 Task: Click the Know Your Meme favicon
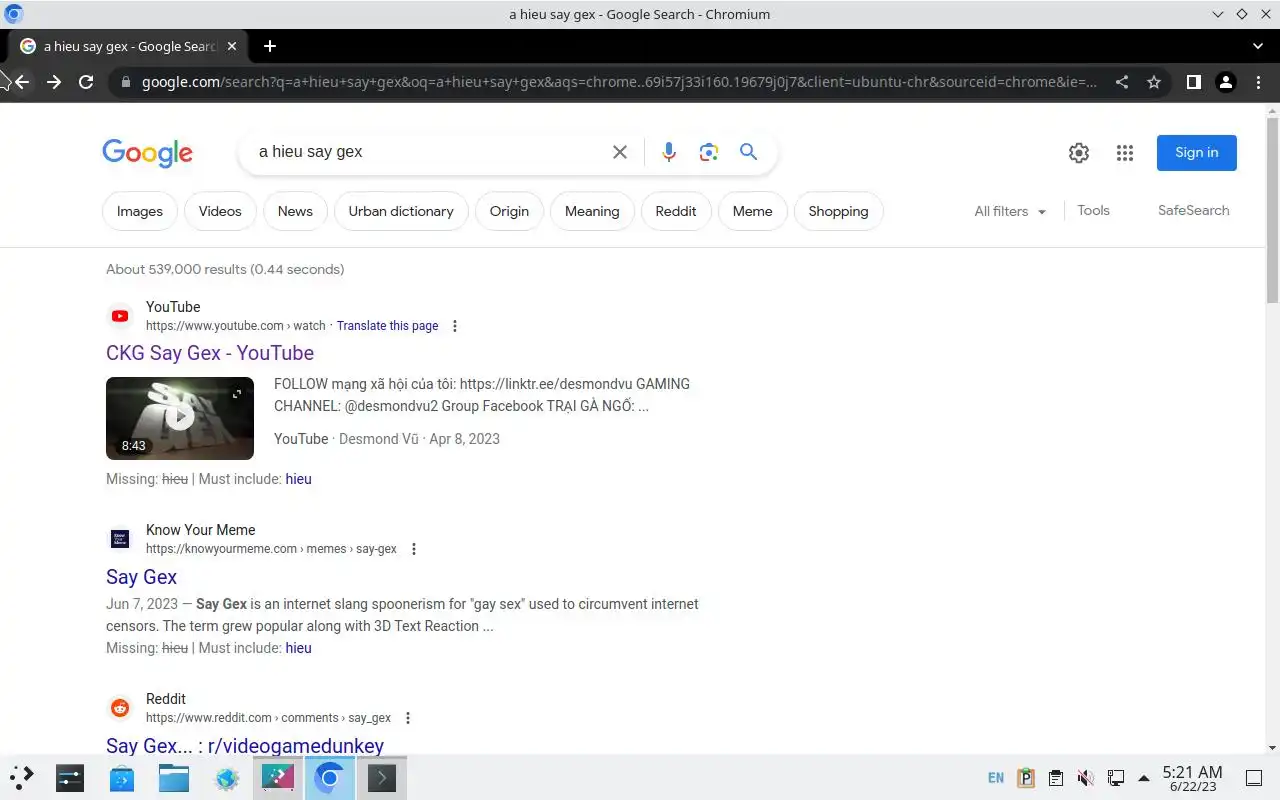click(120, 539)
